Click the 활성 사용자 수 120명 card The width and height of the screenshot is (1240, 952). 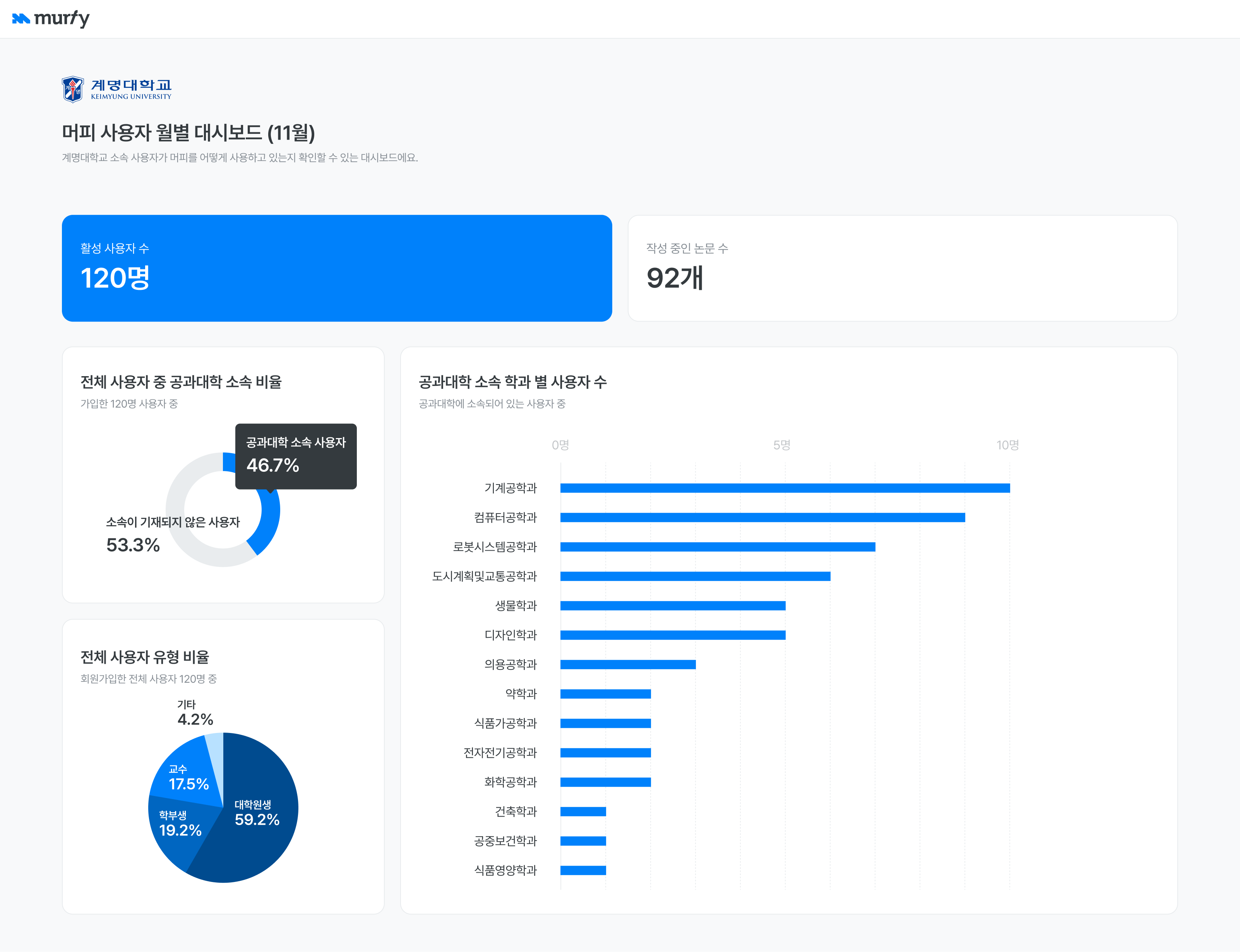pos(337,268)
